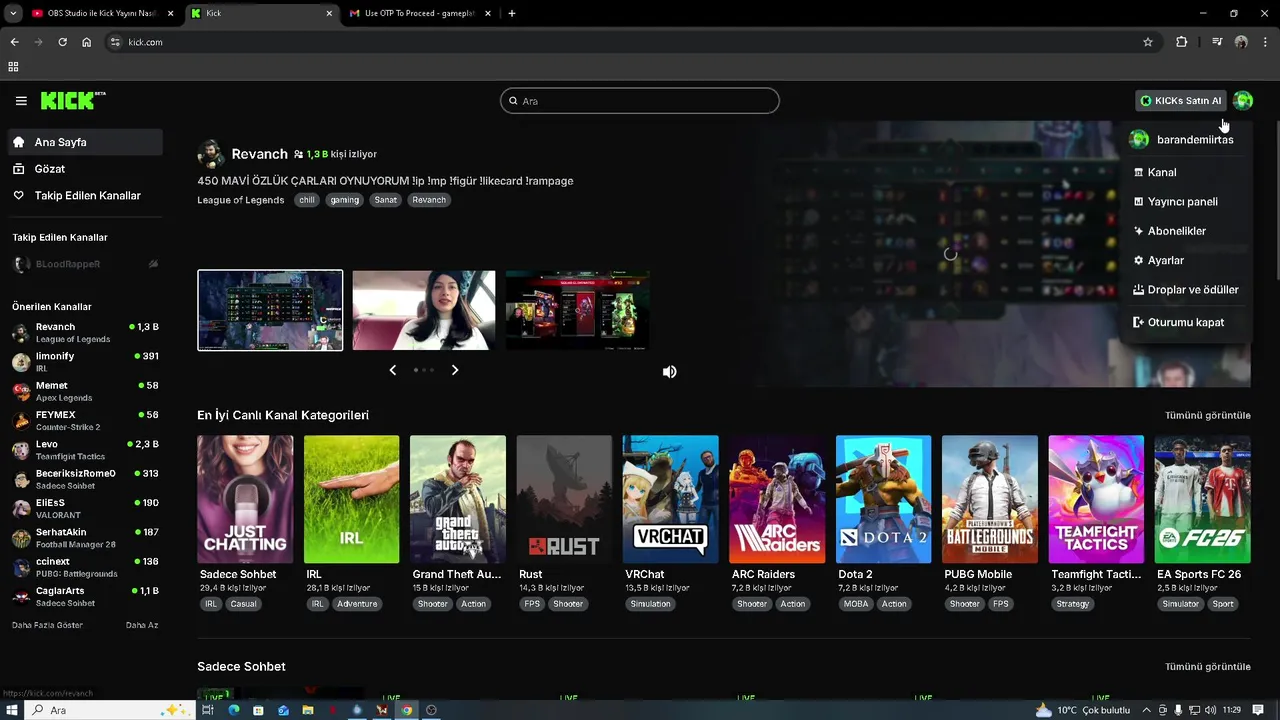Open the Kick profile avatar menu
The height and width of the screenshot is (720, 1280).
click(x=1243, y=100)
